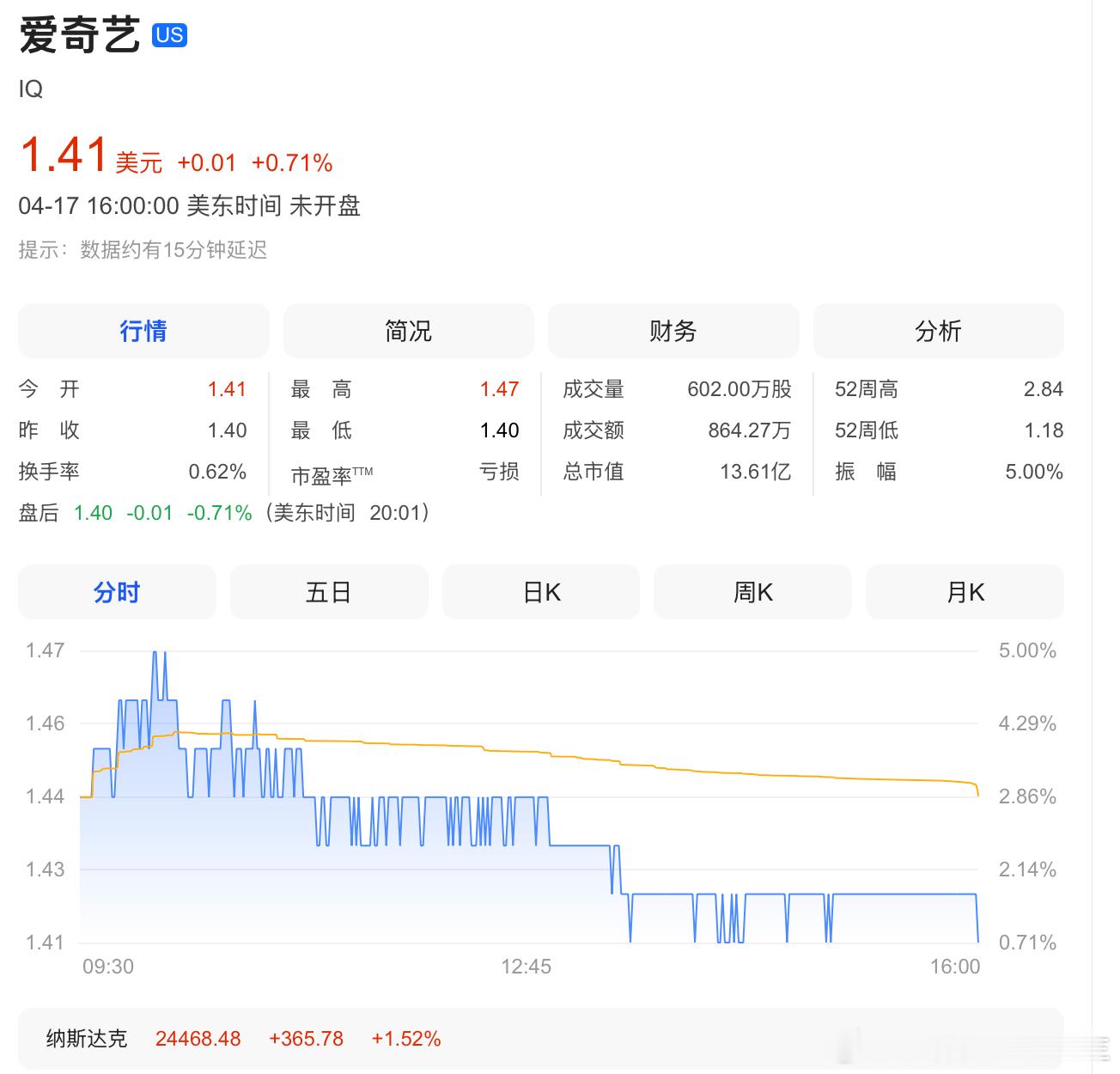
Task: Click the current price 1.41
Action: (x=63, y=155)
